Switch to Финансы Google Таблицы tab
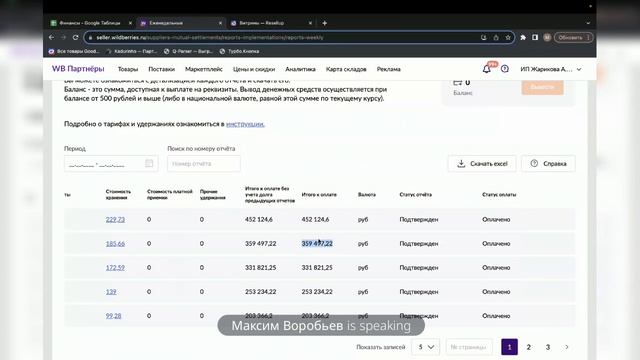 click(90, 23)
